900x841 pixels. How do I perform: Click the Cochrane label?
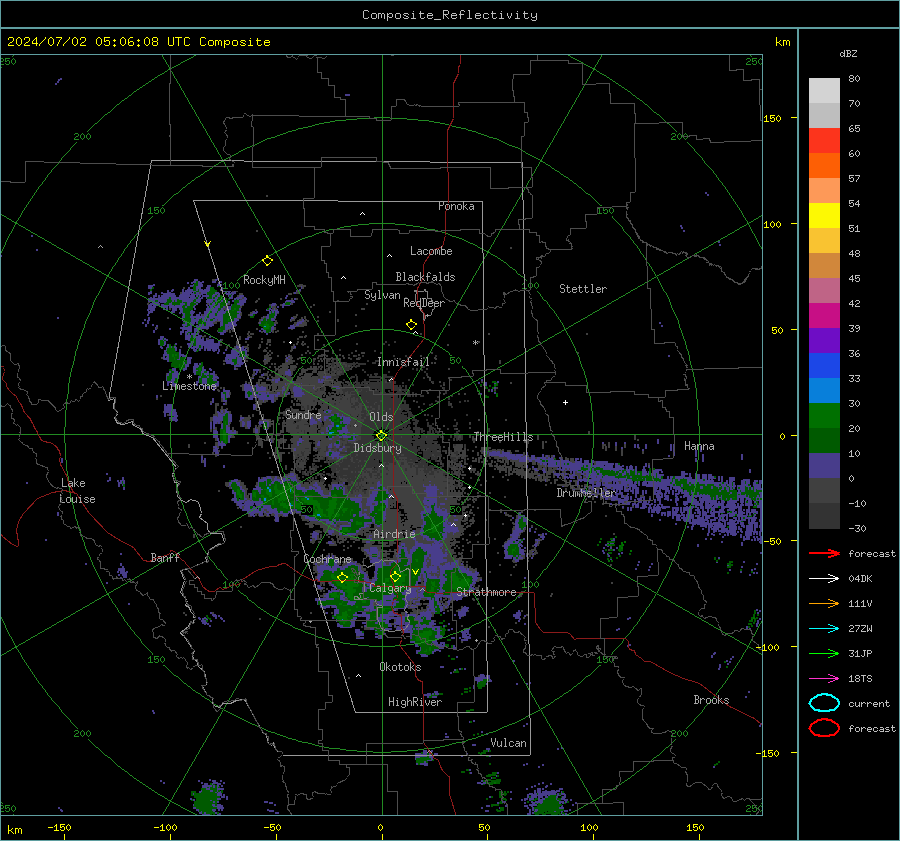(327, 559)
